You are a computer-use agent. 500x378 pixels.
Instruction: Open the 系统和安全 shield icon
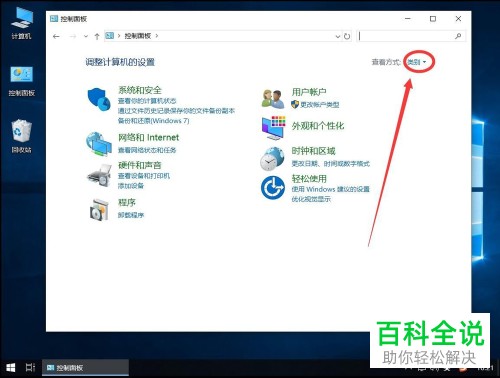pos(99,99)
